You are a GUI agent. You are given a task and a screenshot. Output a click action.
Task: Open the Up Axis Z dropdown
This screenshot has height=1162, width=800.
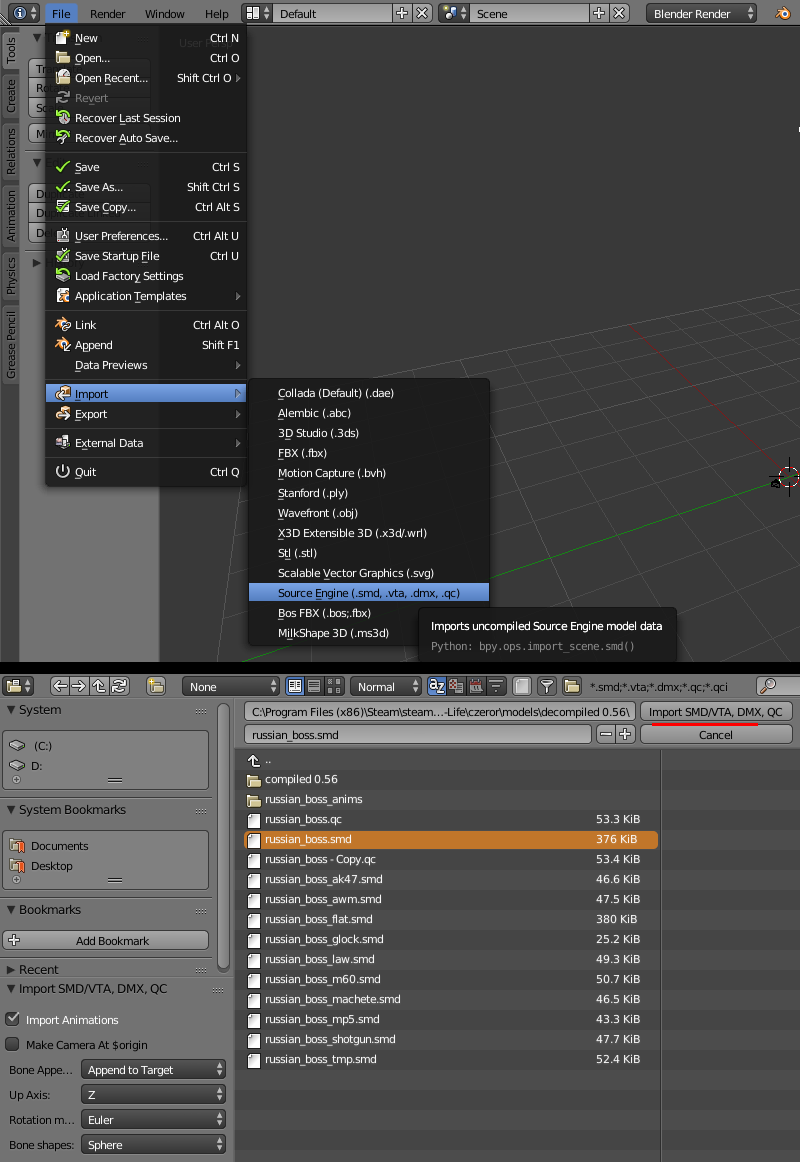point(153,1095)
